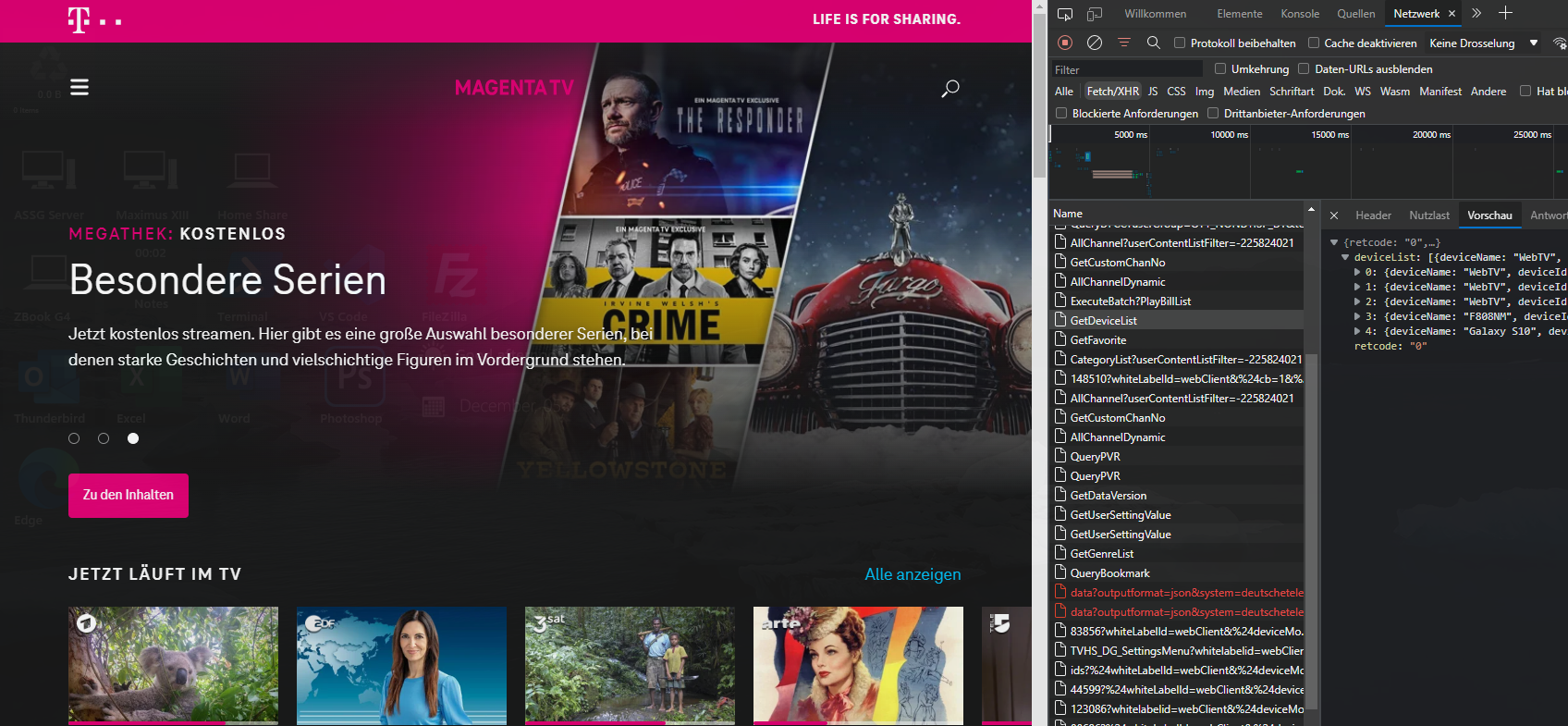This screenshot has height=726, width=1568.
Task: Enable Protokoll beibehalten checkbox
Action: (1180, 43)
